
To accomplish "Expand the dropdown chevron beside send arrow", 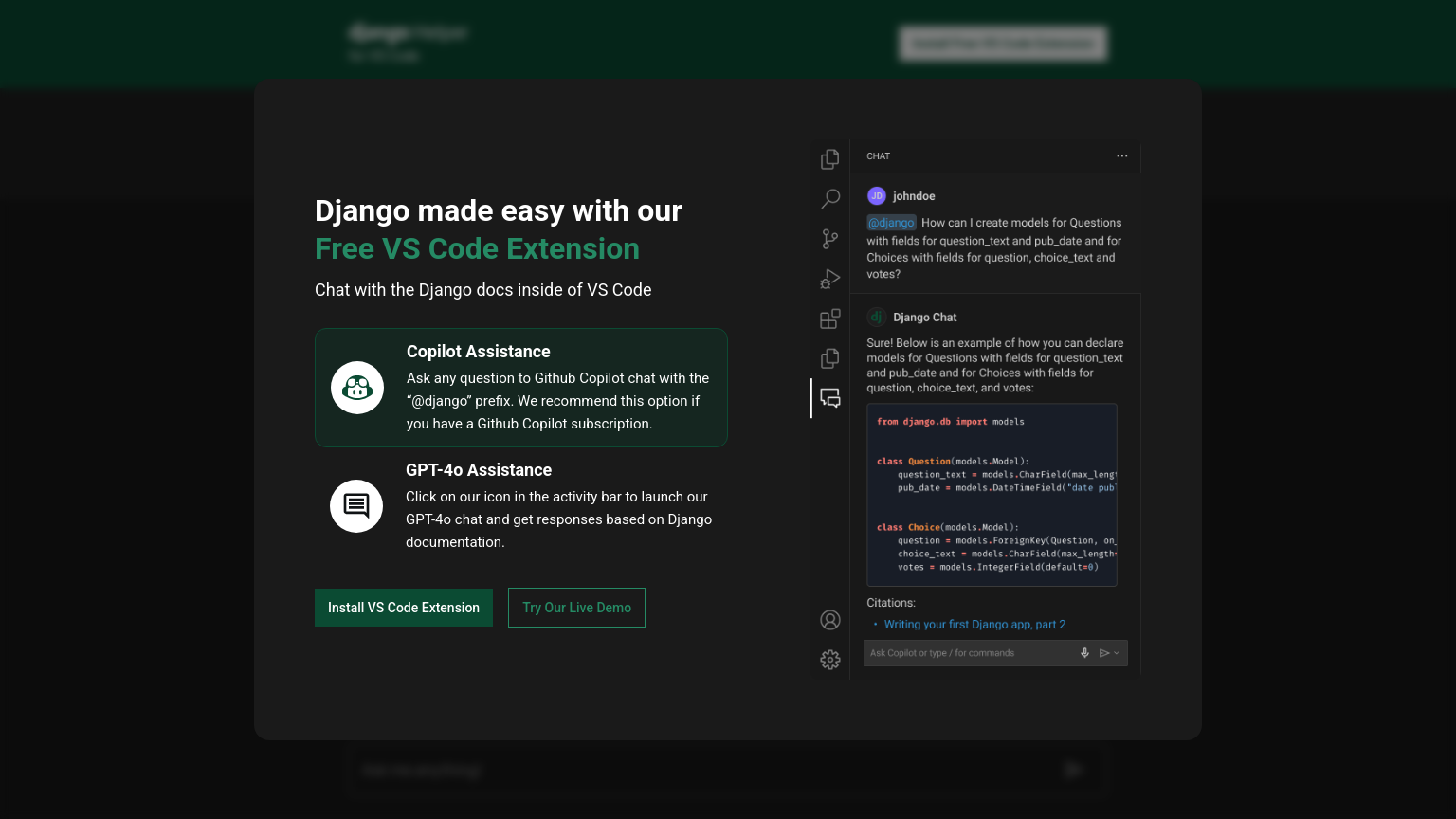I will click(x=1117, y=653).
